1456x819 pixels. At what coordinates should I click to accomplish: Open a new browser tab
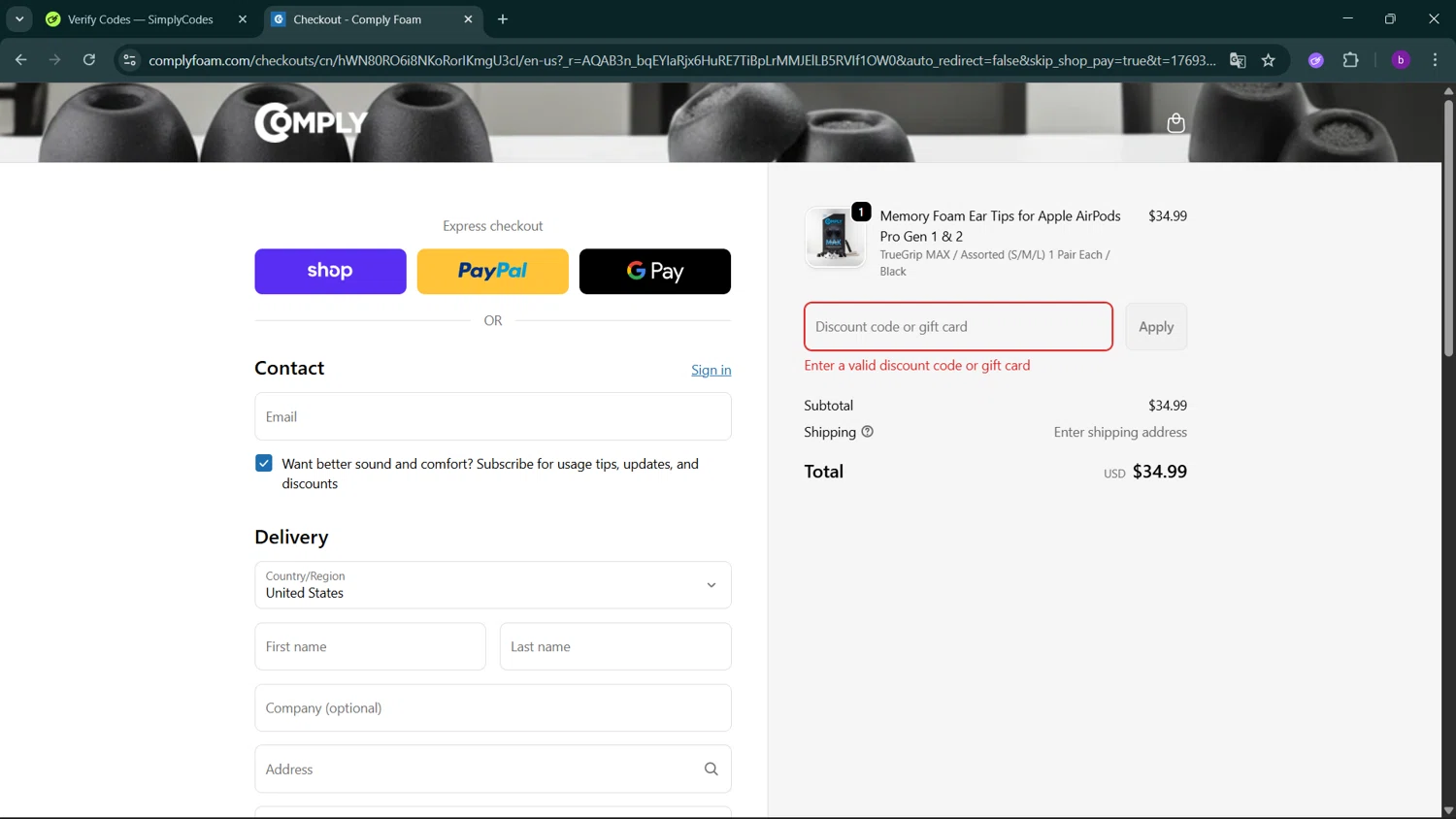(502, 19)
